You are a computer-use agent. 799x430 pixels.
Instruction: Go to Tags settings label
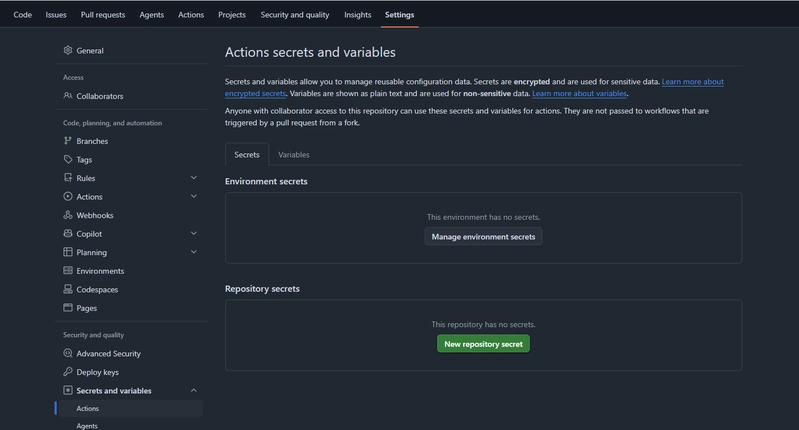(85, 159)
